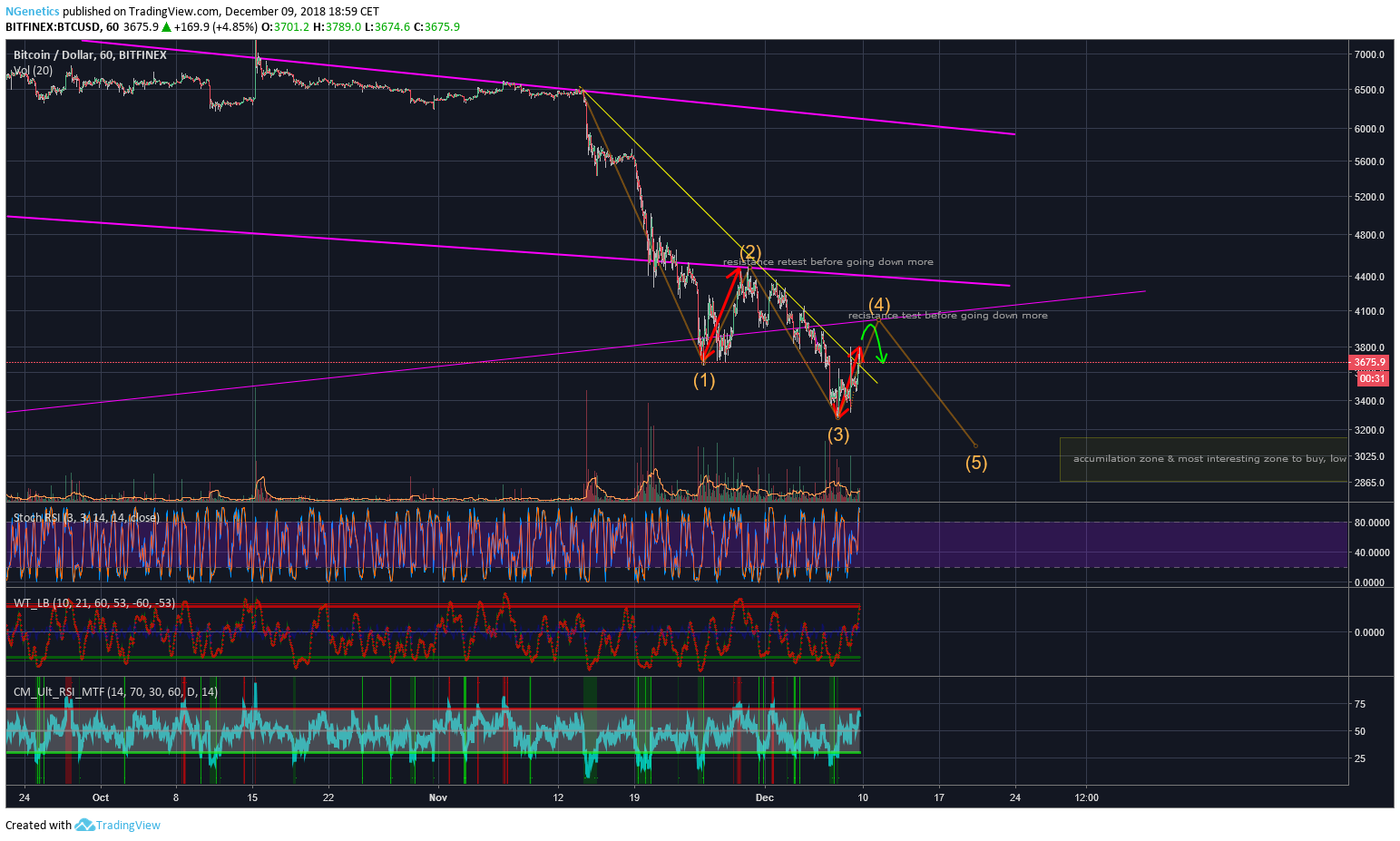Click the 4800.0 price axis label
The height and width of the screenshot is (841, 1400).
pyautogui.click(x=1369, y=235)
